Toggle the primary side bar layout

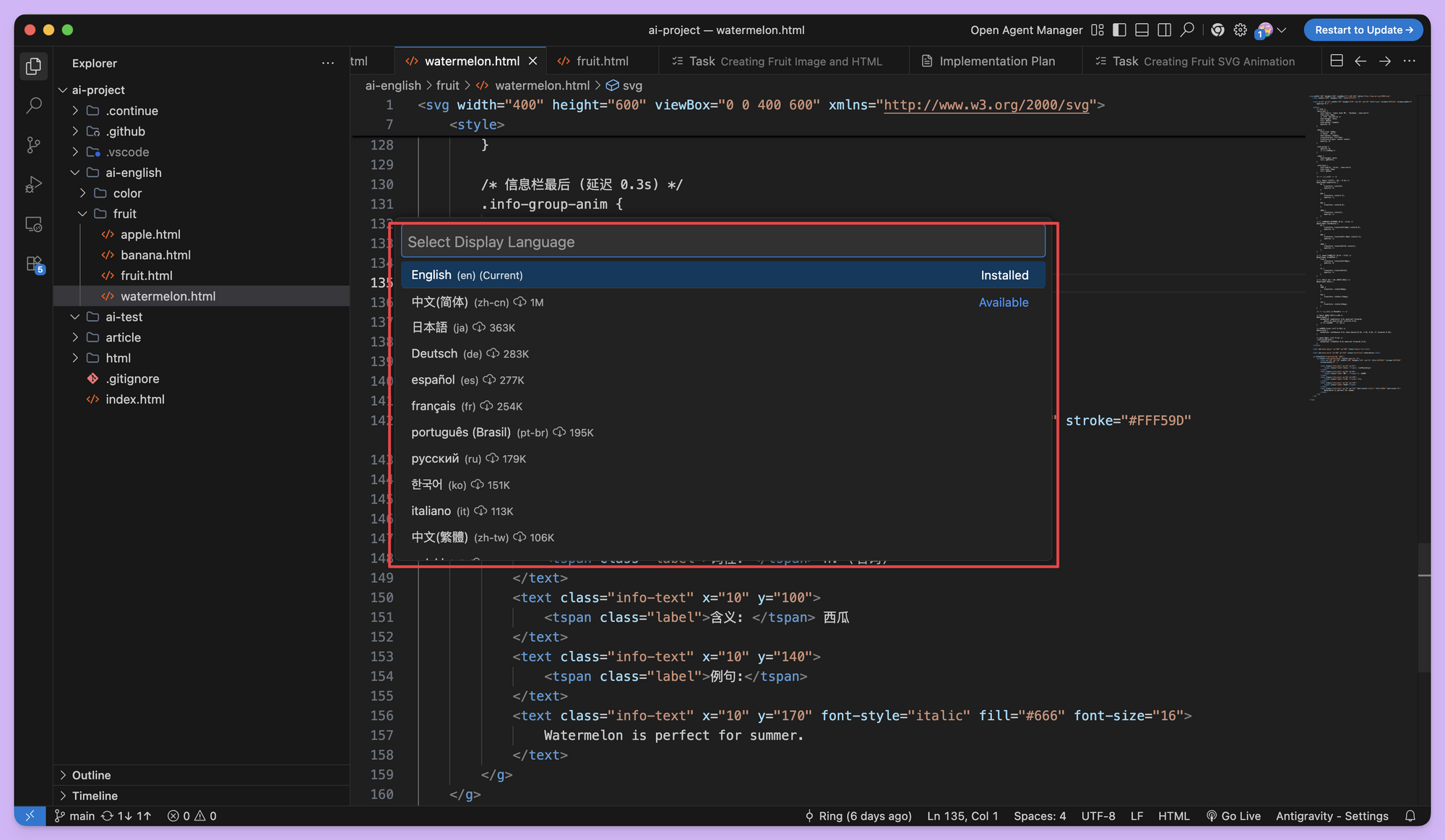(1119, 30)
